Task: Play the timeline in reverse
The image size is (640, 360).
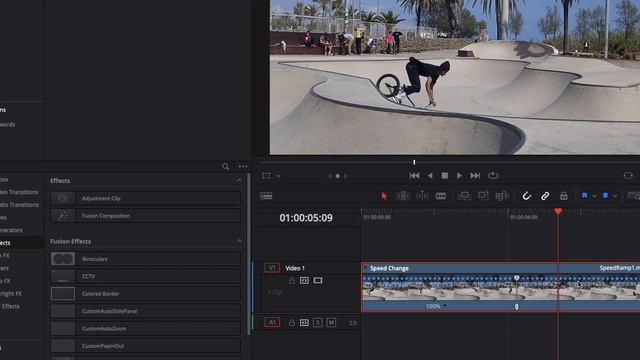Action: coord(430,176)
